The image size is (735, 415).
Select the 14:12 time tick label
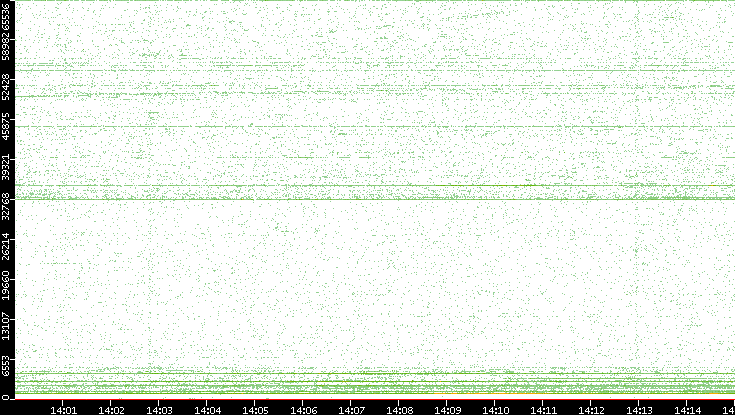coord(591,410)
